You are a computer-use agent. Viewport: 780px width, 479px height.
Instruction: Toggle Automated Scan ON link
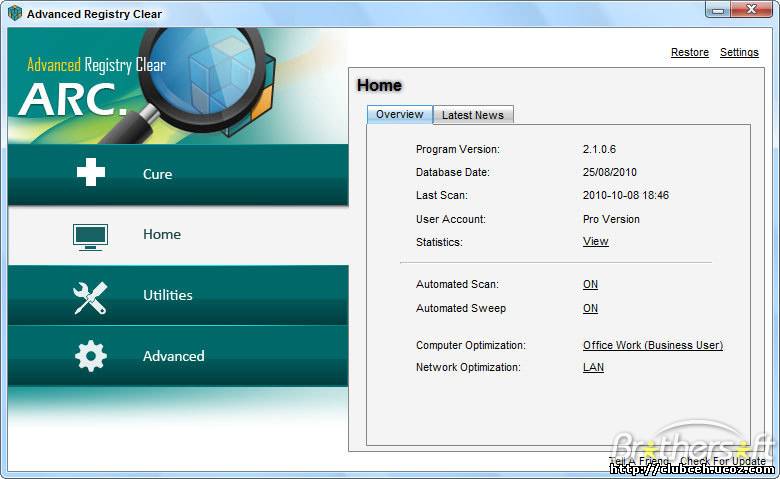(x=590, y=284)
